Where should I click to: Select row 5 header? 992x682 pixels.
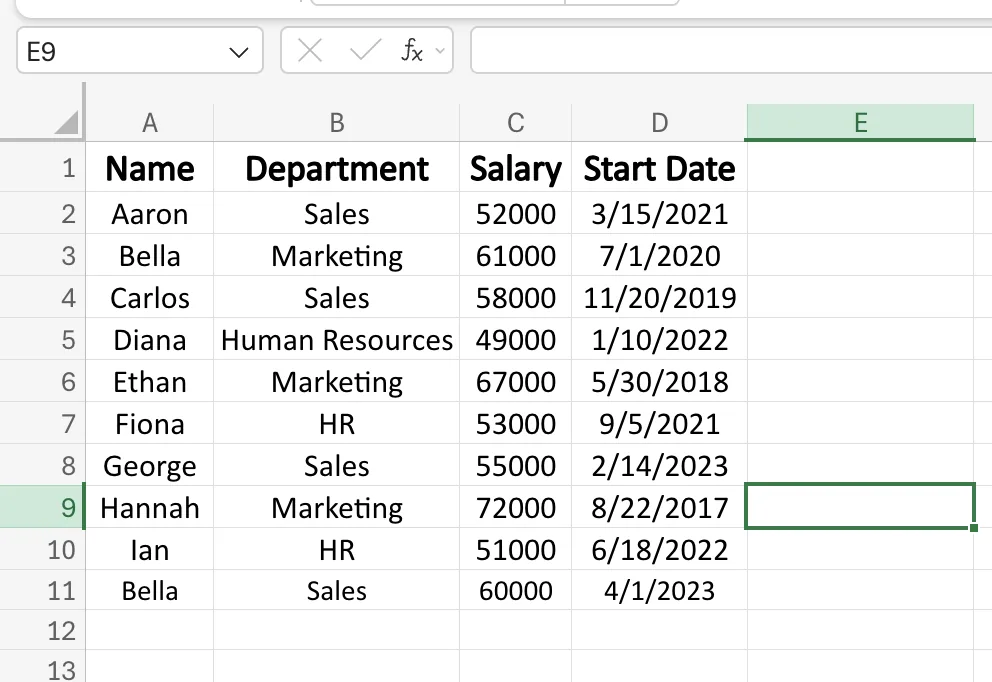(x=42, y=340)
